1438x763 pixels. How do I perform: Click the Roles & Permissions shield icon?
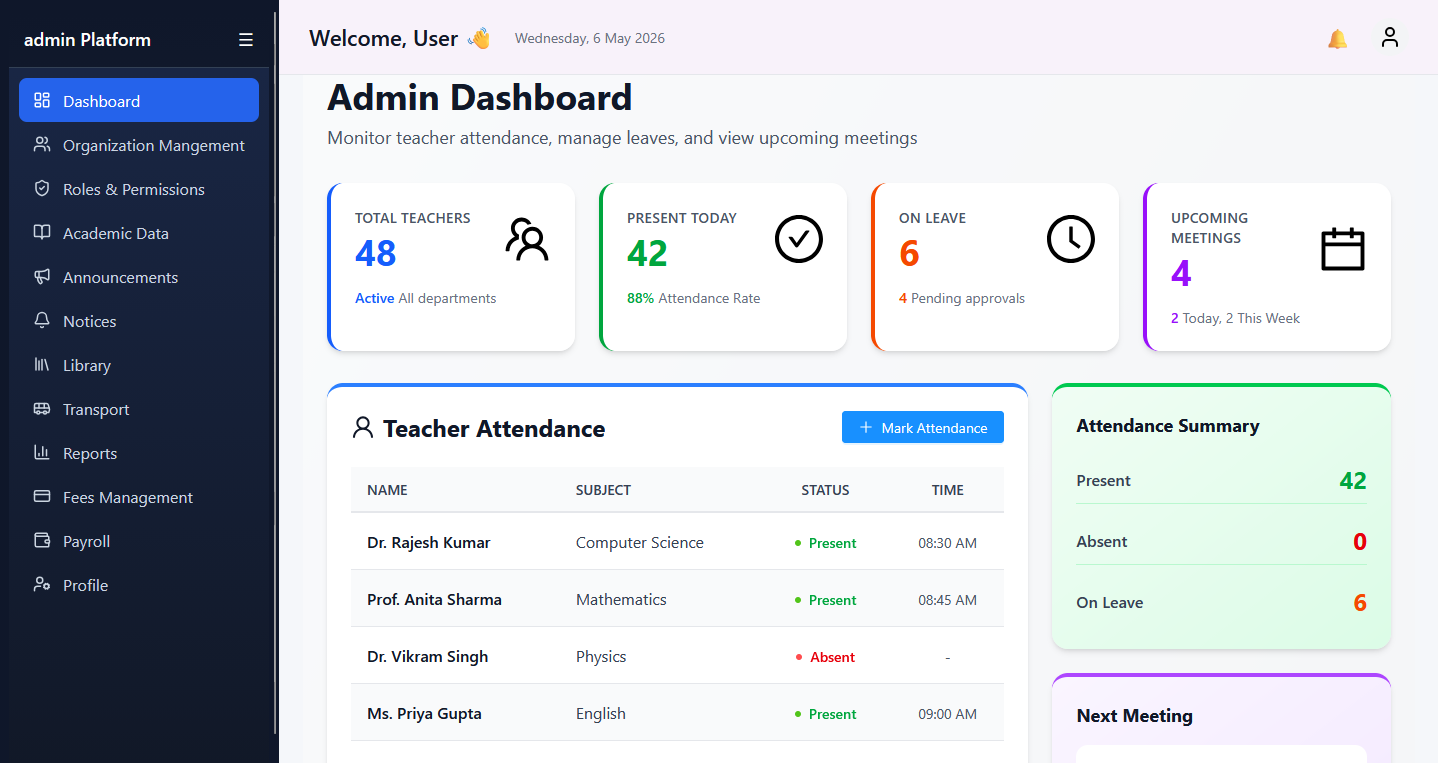click(42, 188)
